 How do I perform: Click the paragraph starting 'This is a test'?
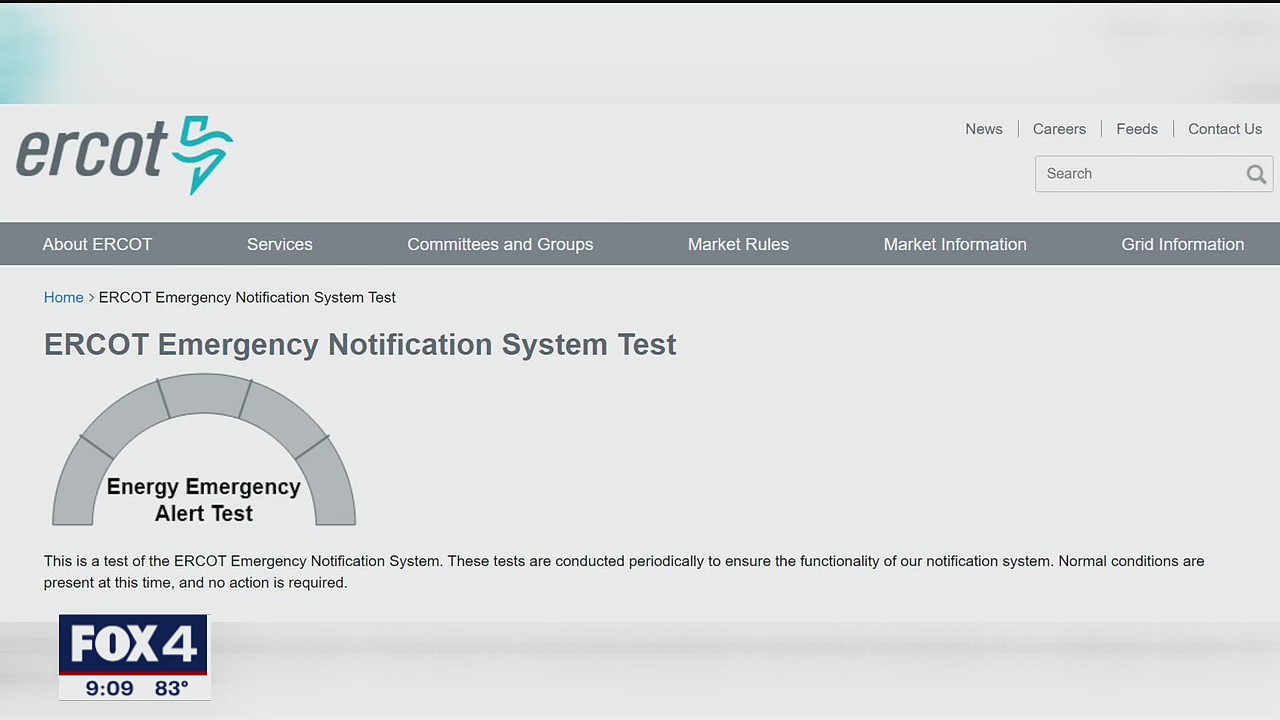624,571
